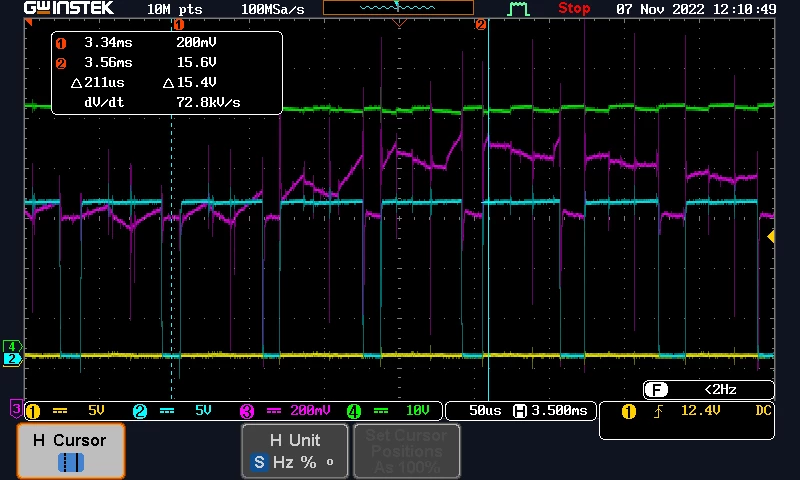Click the 72.8kV/s dV/dt value
The width and height of the screenshot is (800, 480).
pyautogui.click(x=208, y=103)
